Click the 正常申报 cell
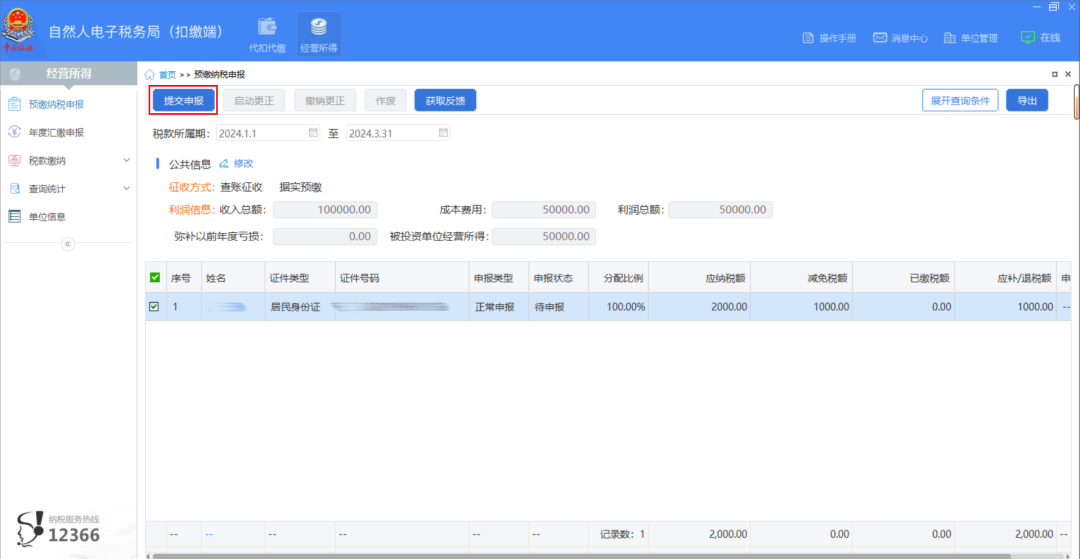Screen dimensions: 1080x559 tap(499, 307)
